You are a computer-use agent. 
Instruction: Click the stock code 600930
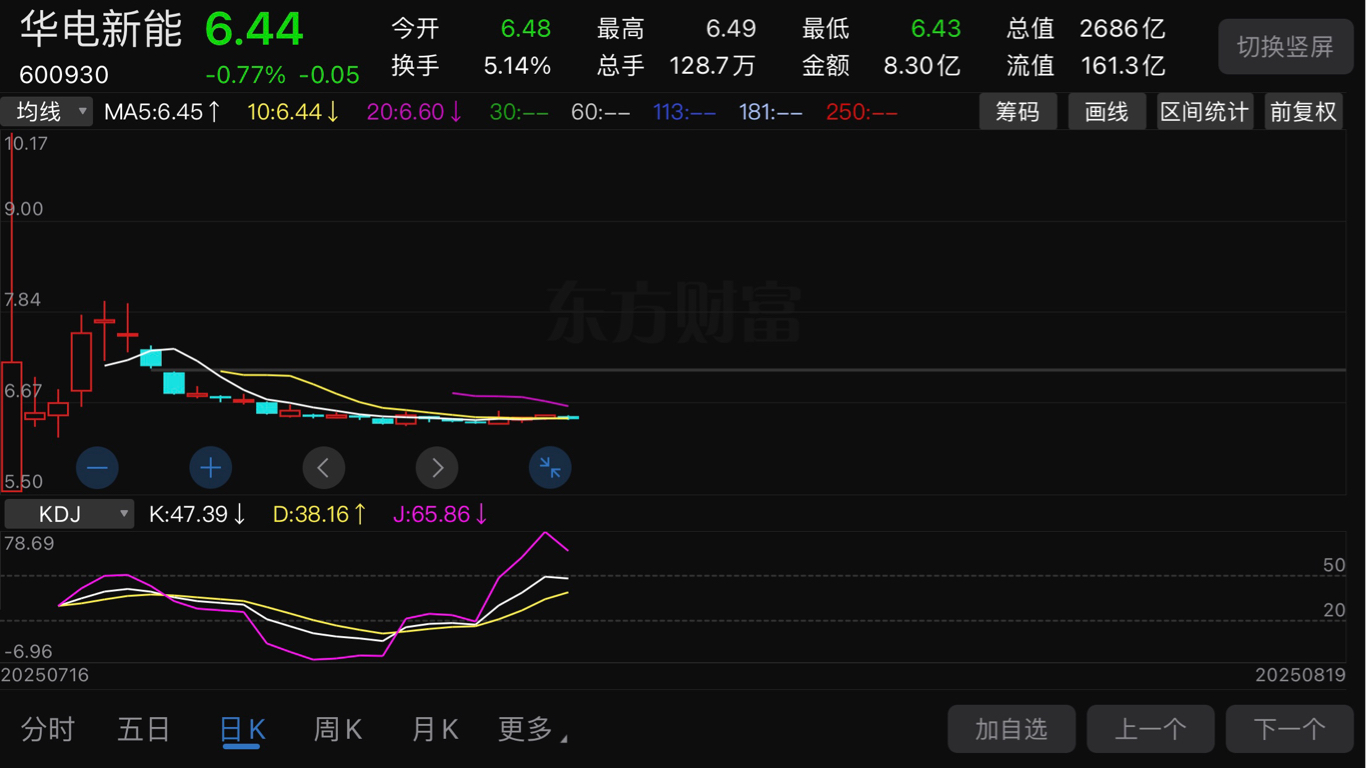tap(64, 75)
